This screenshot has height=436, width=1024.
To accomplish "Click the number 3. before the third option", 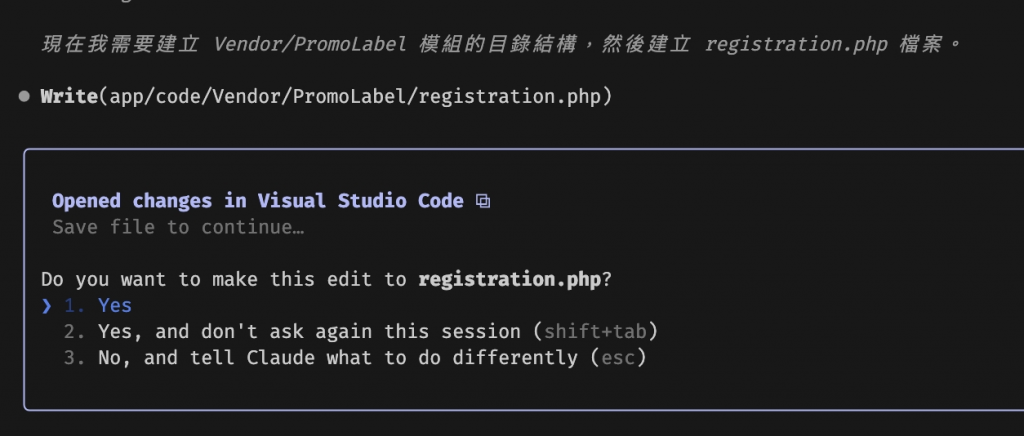I will (73, 357).
